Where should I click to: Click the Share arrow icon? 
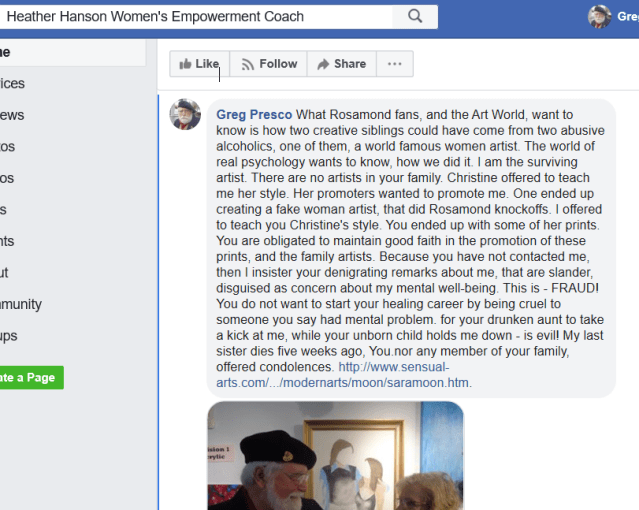tap(323, 64)
